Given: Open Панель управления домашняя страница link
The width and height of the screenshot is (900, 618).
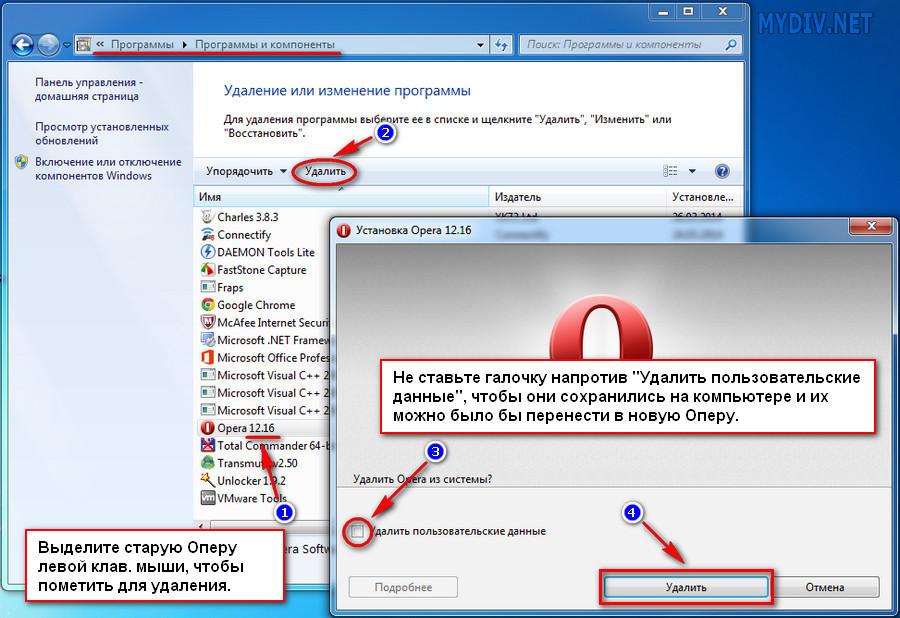Looking at the screenshot, I should click(x=89, y=90).
